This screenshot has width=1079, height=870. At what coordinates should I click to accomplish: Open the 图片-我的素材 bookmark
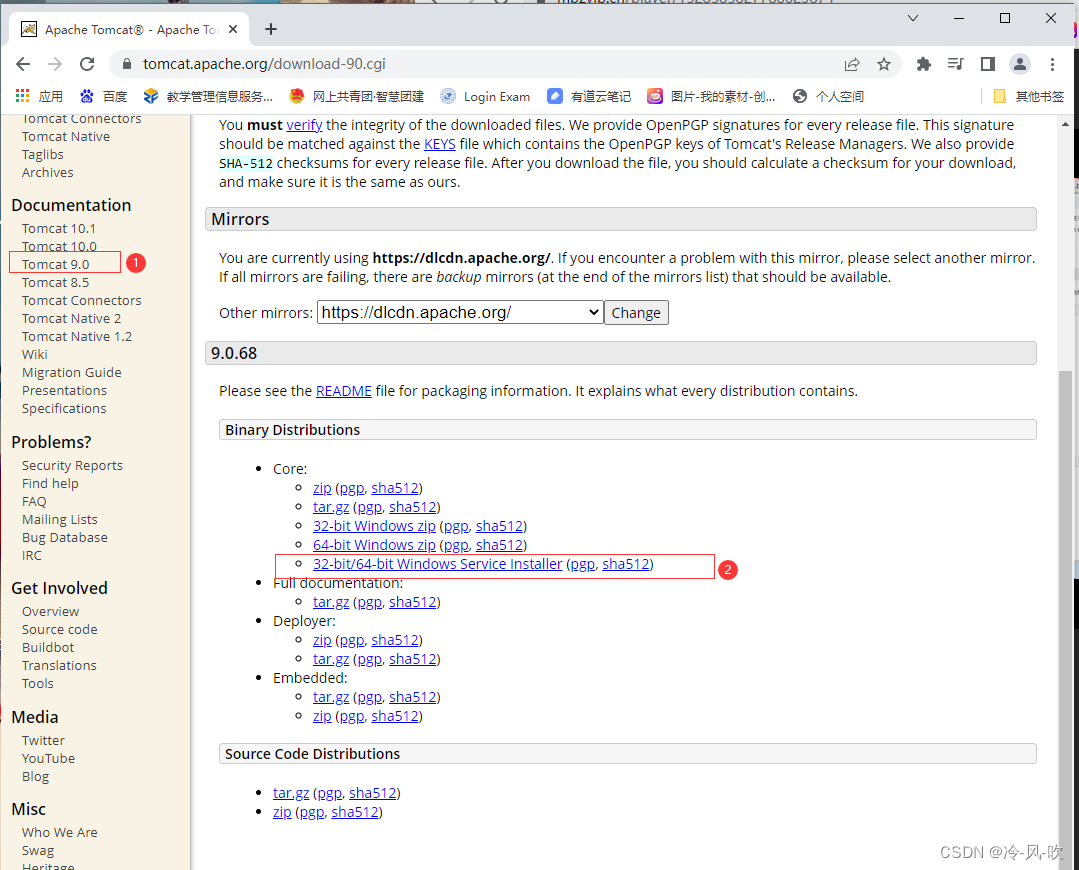[x=712, y=96]
